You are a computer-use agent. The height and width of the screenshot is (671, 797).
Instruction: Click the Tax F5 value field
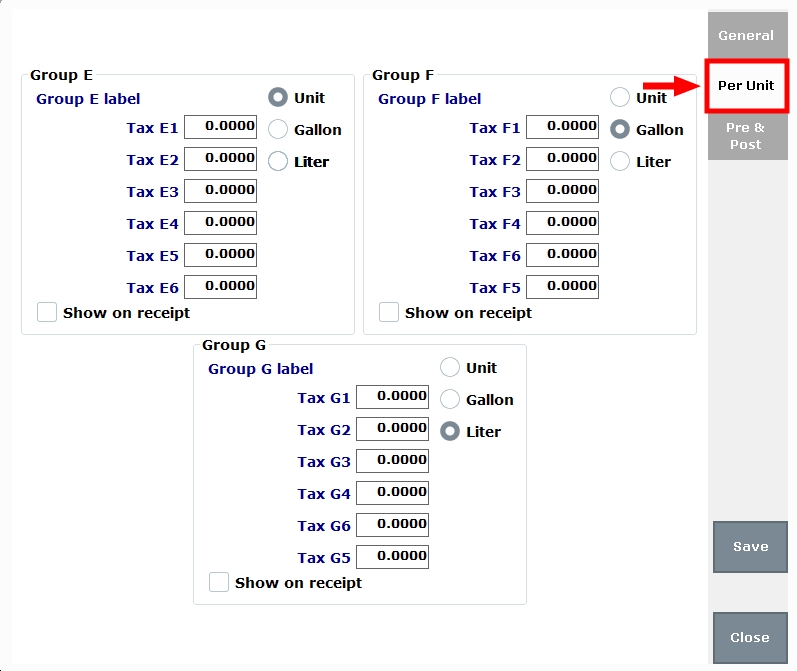coord(563,287)
